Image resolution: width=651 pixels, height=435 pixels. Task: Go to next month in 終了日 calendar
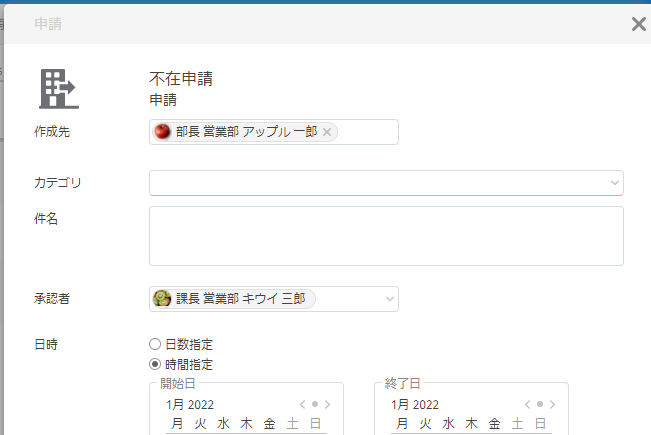click(x=552, y=404)
